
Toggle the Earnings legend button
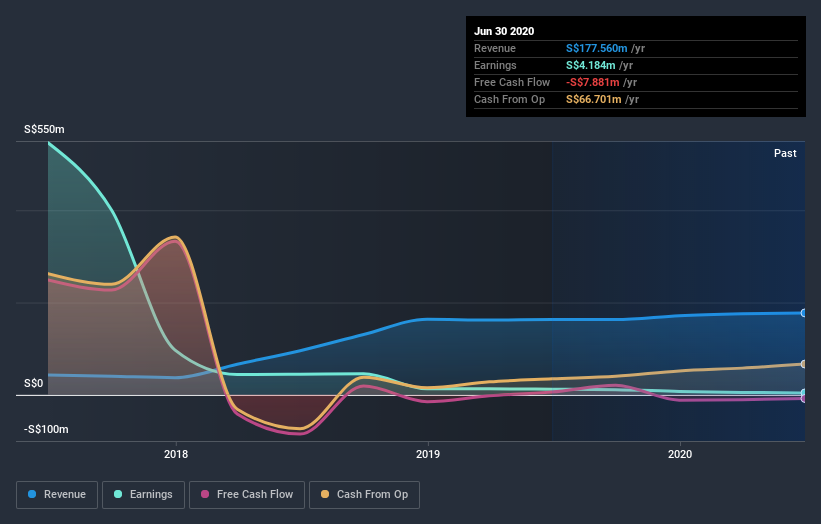[143, 495]
